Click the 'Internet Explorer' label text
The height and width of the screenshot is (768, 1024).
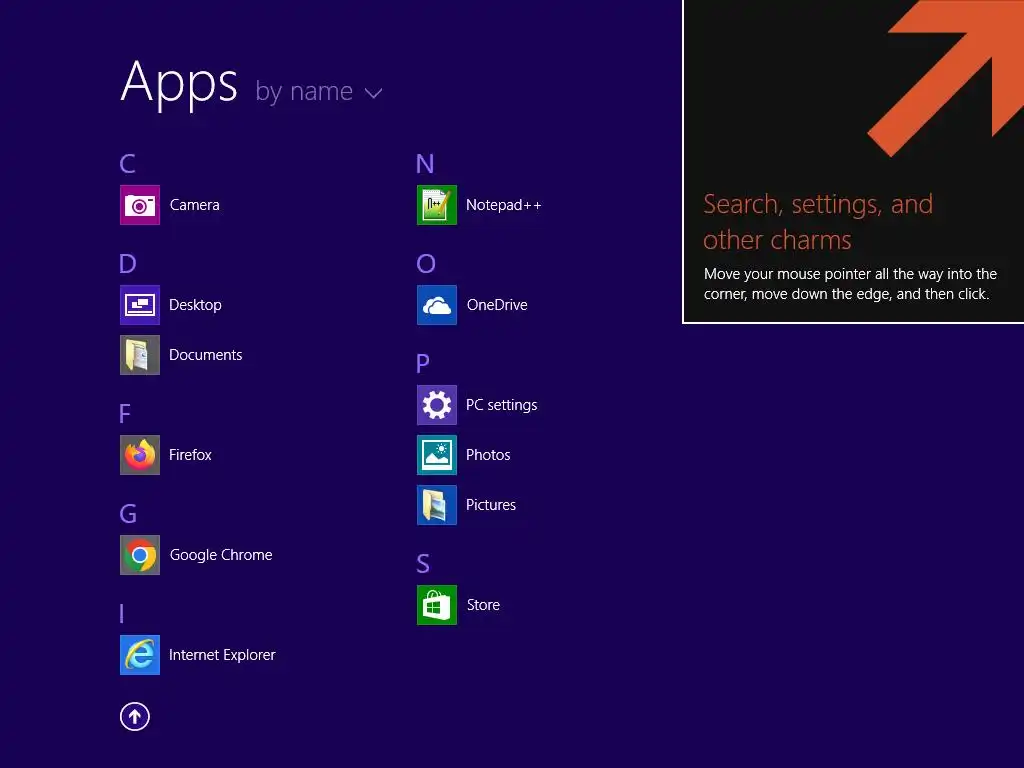tap(222, 655)
